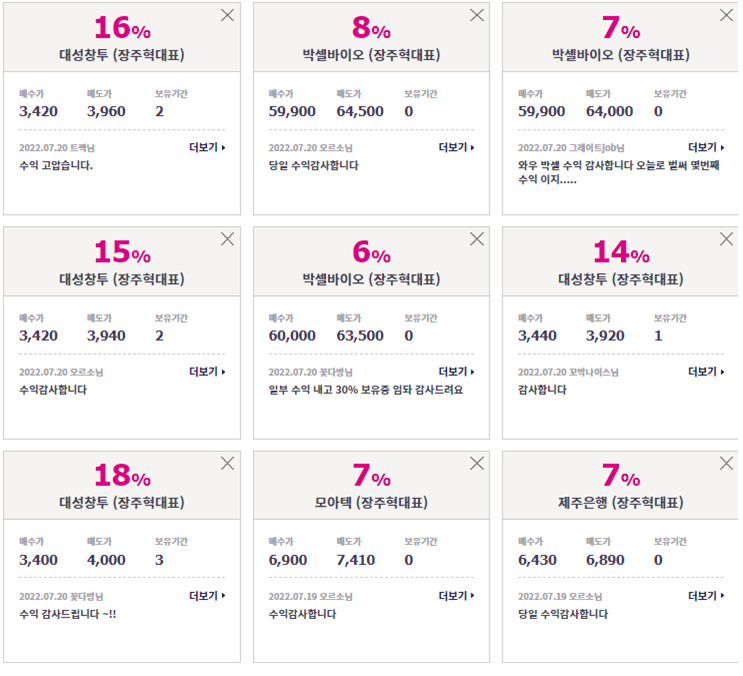Select the 모아텍 (장주혁대표) card title
This screenshot has width=743, height=676.
tap(372, 502)
